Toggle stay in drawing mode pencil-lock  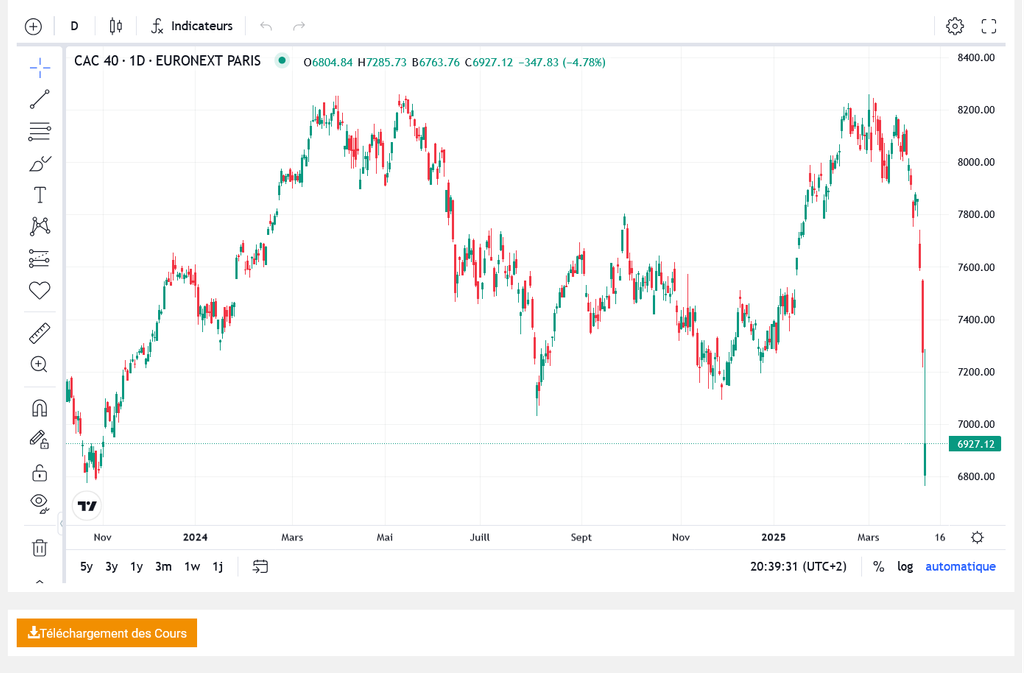[x=40, y=439]
